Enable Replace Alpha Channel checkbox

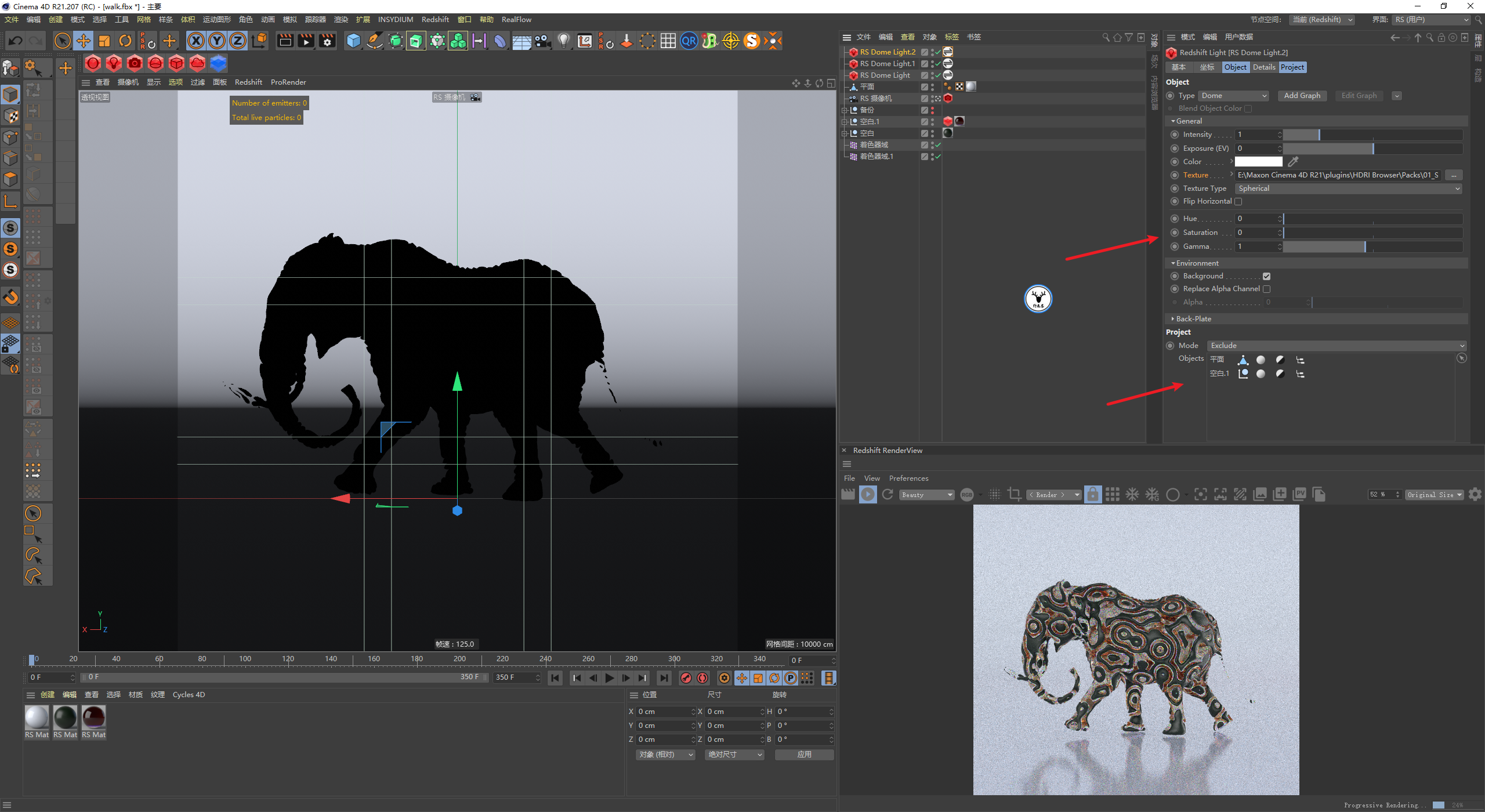click(1266, 289)
